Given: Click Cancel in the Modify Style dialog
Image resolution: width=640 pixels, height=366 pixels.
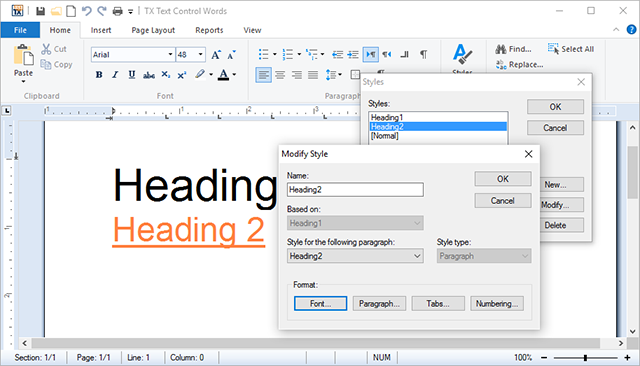Looking at the screenshot, I should point(503,201).
